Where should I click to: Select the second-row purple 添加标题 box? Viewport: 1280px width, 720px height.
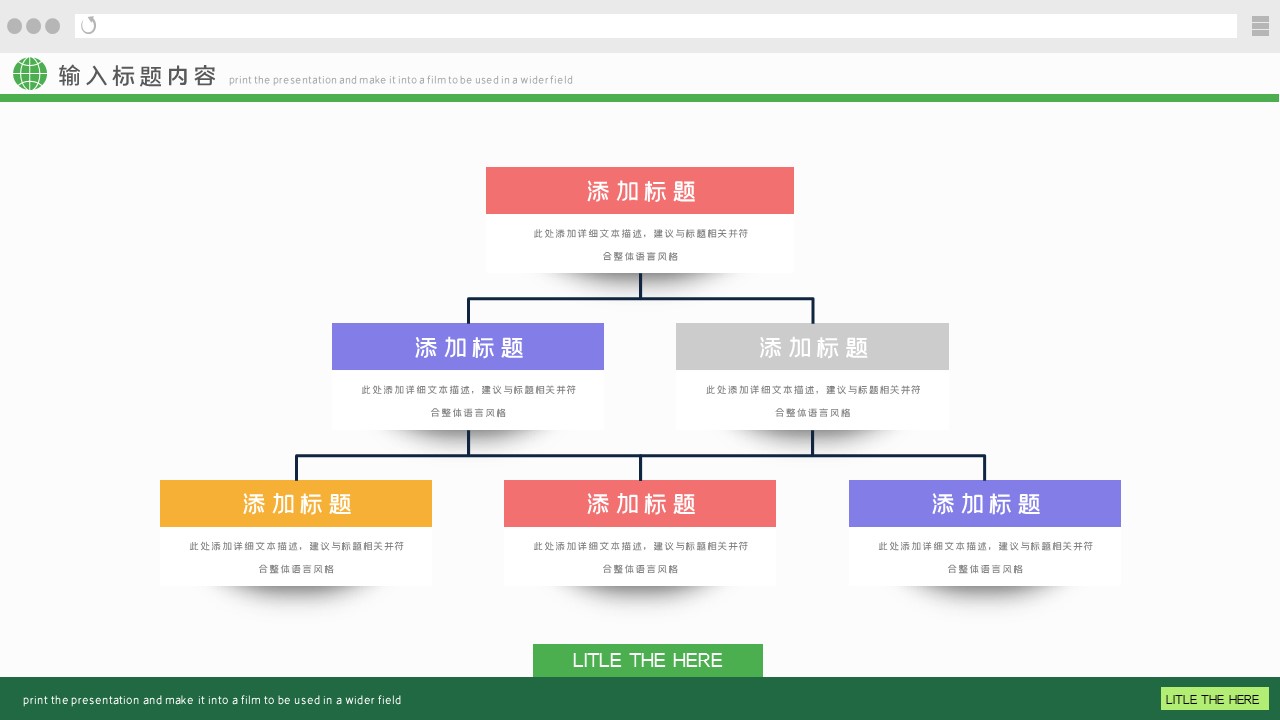pos(468,347)
